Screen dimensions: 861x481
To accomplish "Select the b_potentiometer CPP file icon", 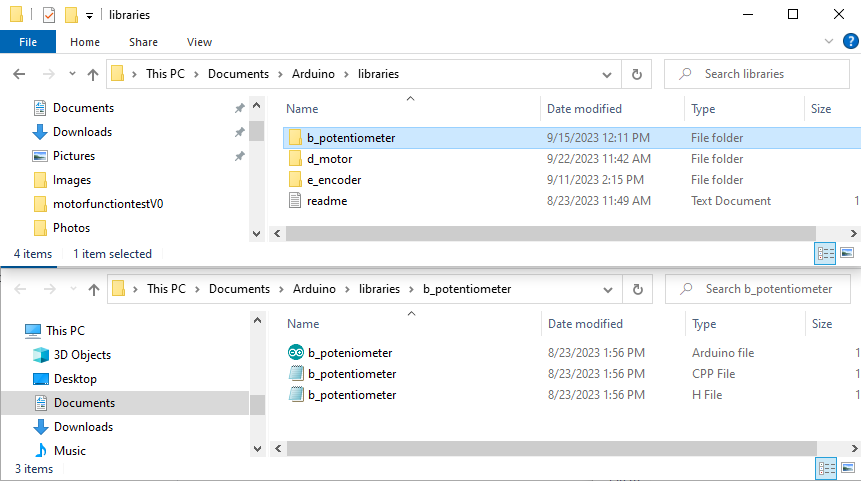I will click(x=296, y=374).
